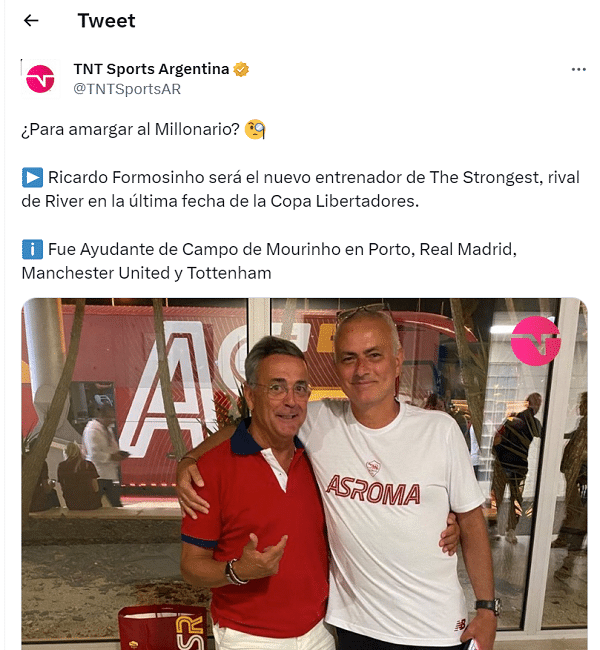Click the 'Fue Ayudante de Campo' paragraph
This screenshot has height=650, width=600.
(x=270, y=261)
